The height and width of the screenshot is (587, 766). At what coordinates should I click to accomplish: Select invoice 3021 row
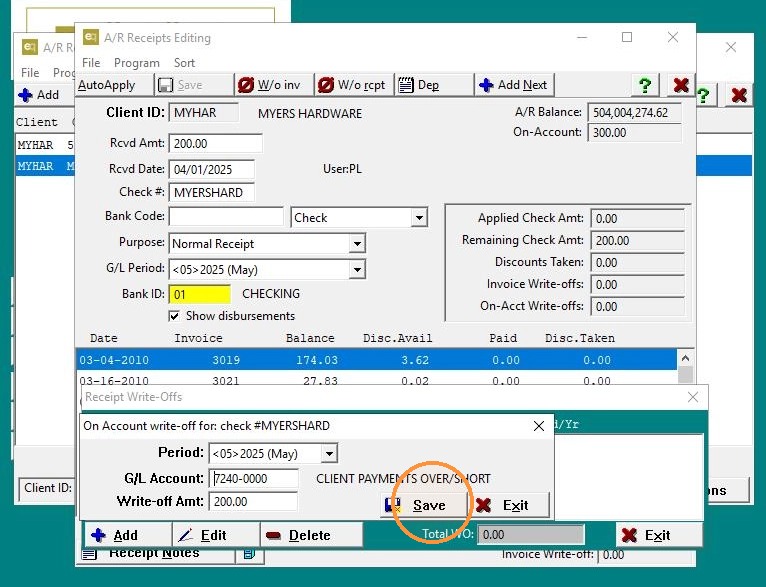click(377, 380)
